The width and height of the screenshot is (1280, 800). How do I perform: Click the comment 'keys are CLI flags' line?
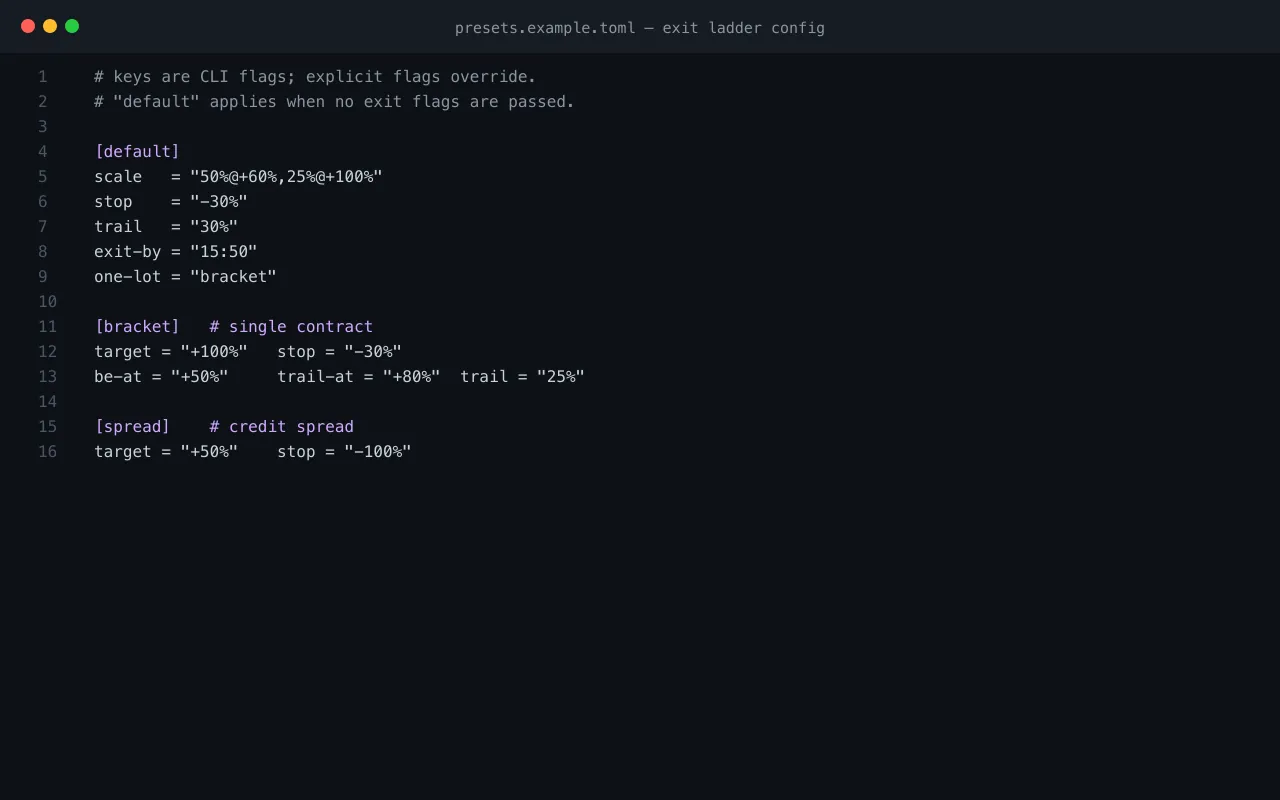[315, 77]
